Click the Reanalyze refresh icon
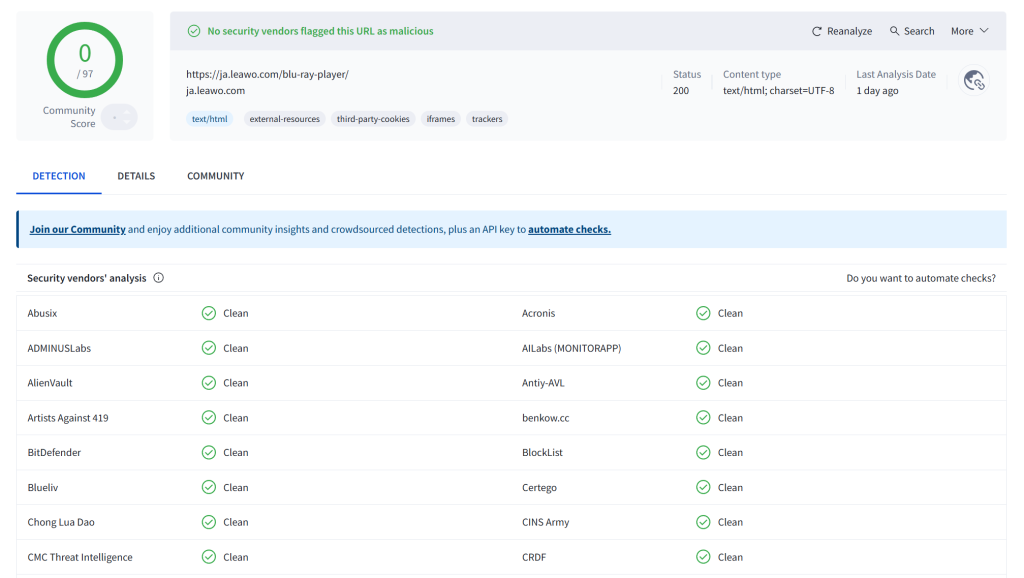Screen dimensions: 1024x578 [x=816, y=31]
